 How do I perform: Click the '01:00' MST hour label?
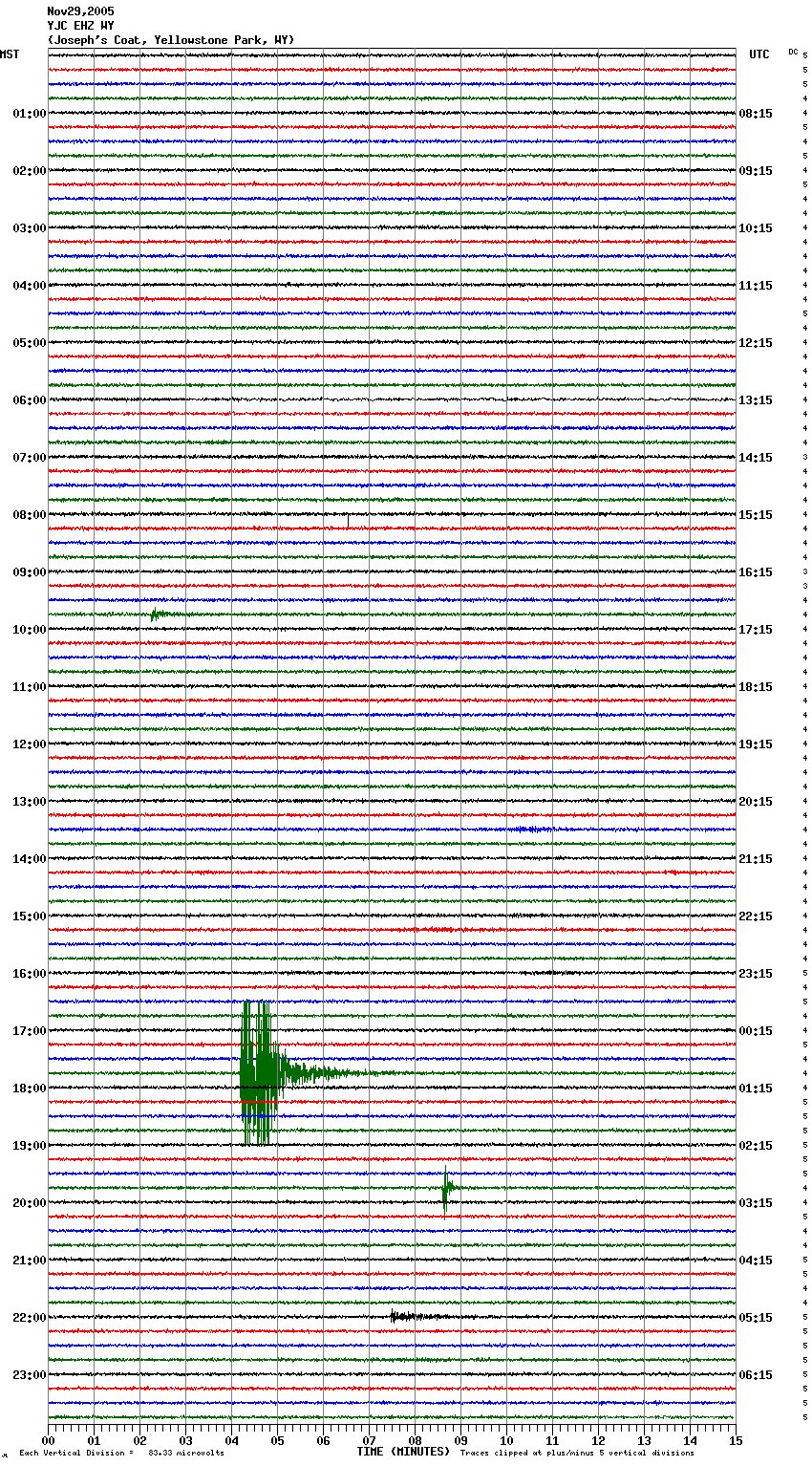click(x=29, y=114)
